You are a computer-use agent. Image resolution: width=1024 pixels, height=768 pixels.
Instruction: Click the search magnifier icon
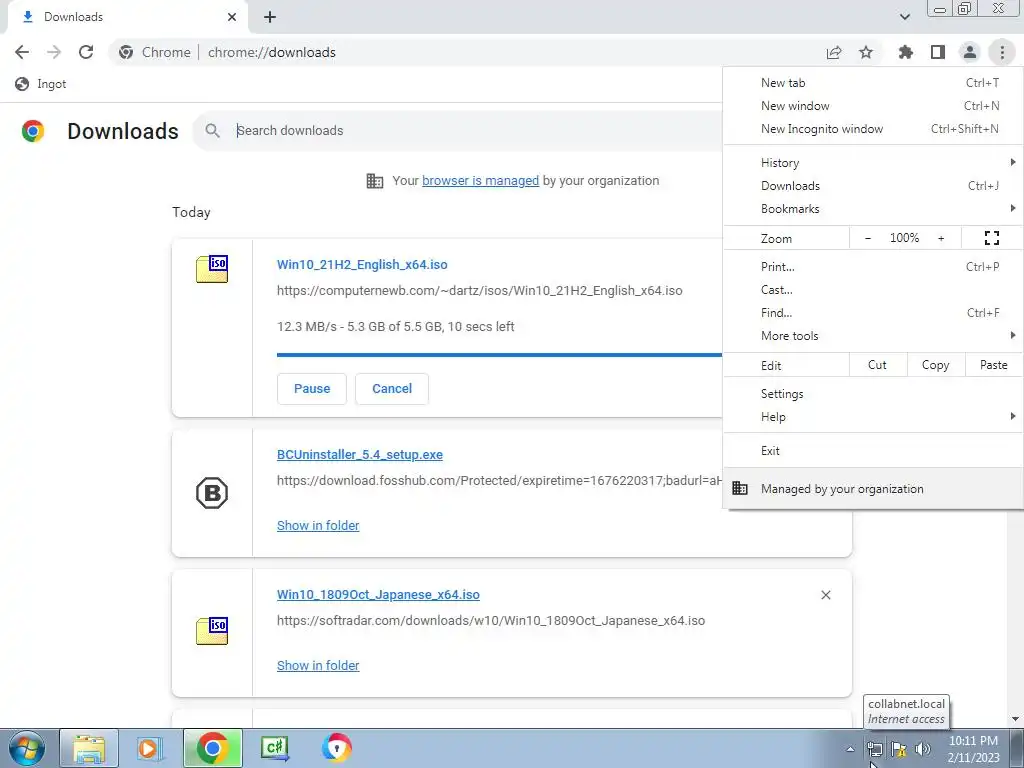212,131
